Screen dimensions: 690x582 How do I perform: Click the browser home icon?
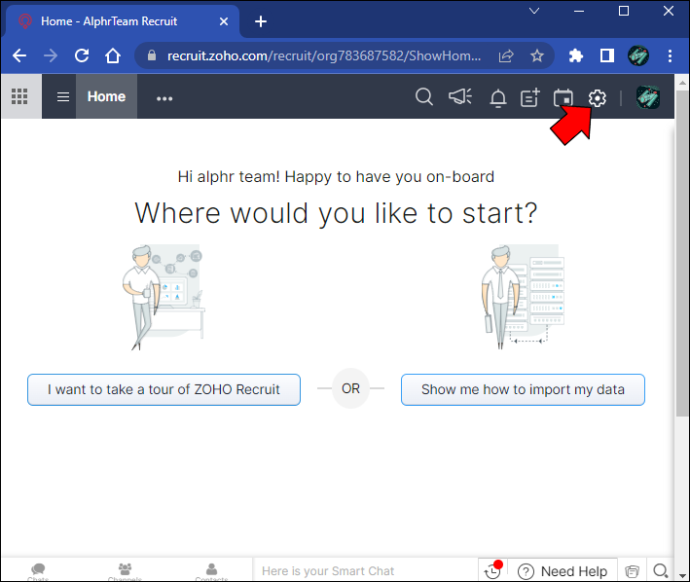[113, 56]
